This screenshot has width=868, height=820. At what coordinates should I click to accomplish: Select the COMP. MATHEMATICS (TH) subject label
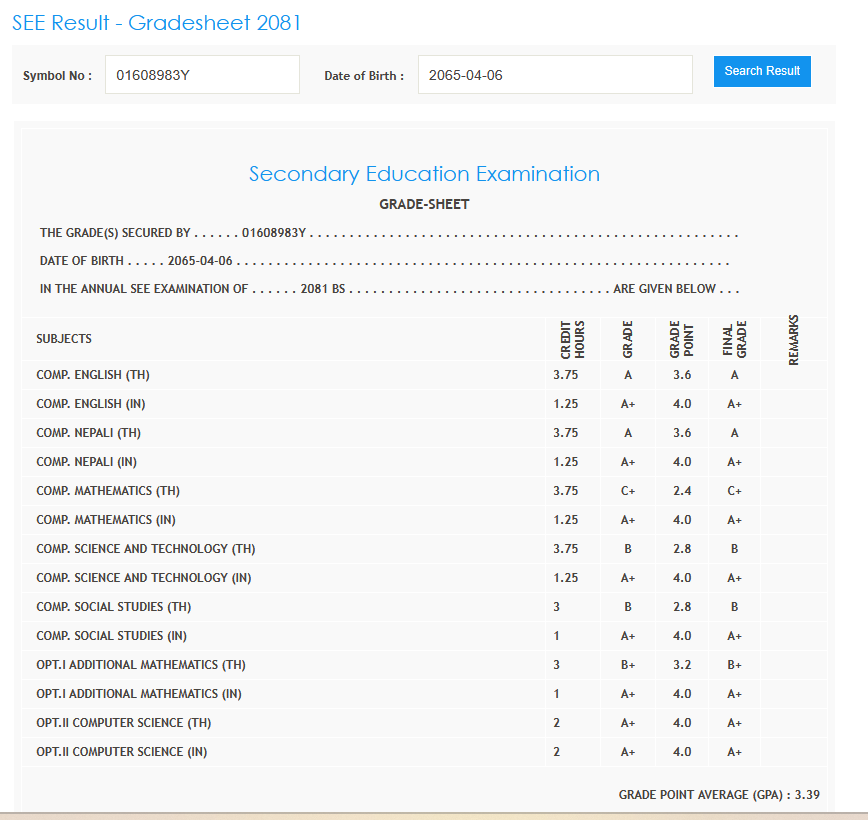click(x=108, y=491)
